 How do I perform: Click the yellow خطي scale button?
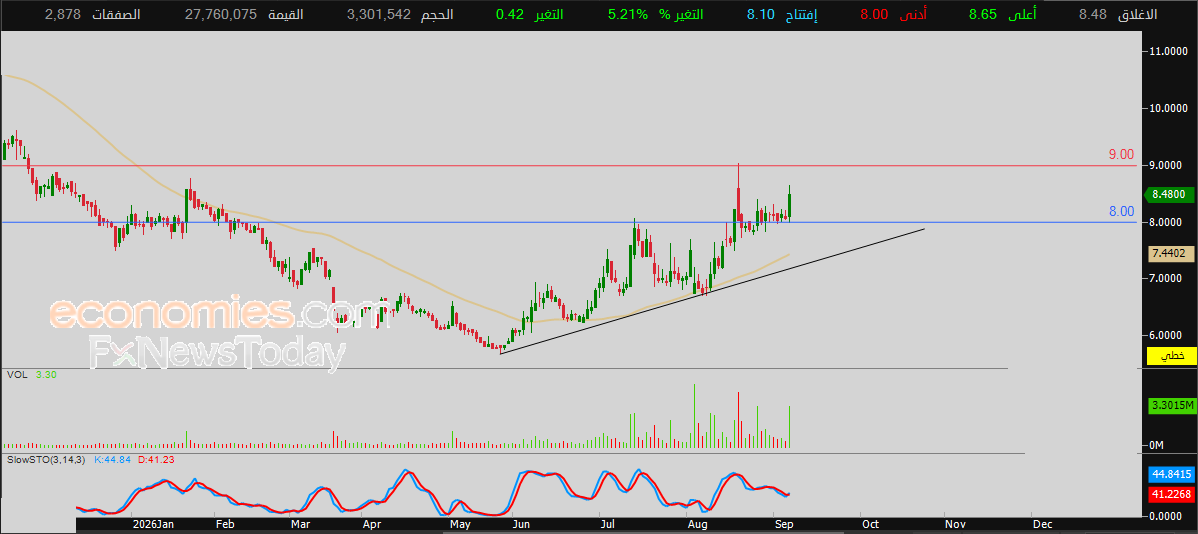tap(1170, 356)
